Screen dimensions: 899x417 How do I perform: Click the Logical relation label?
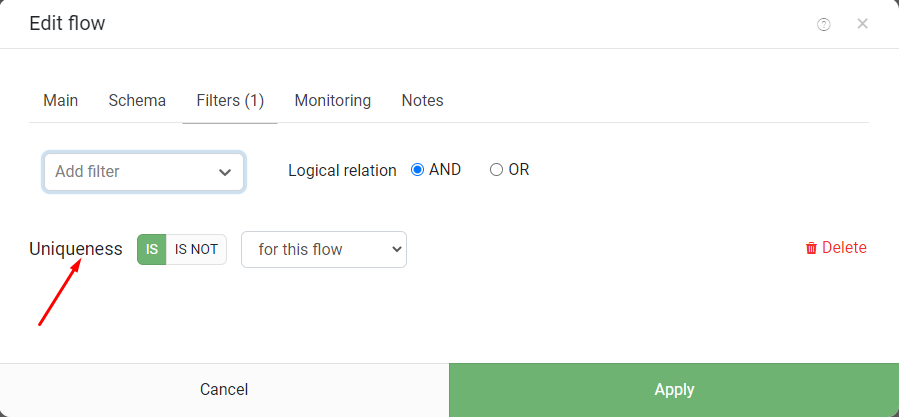[x=342, y=170]
